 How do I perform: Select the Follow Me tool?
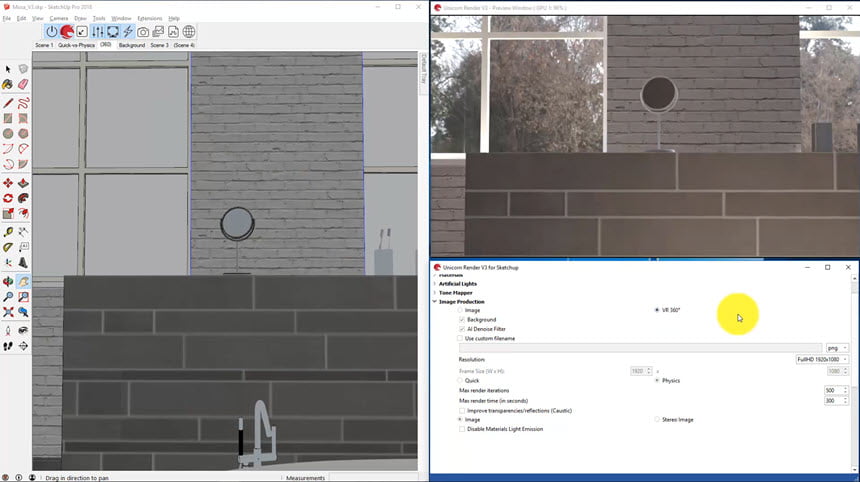tap(23, 198)
